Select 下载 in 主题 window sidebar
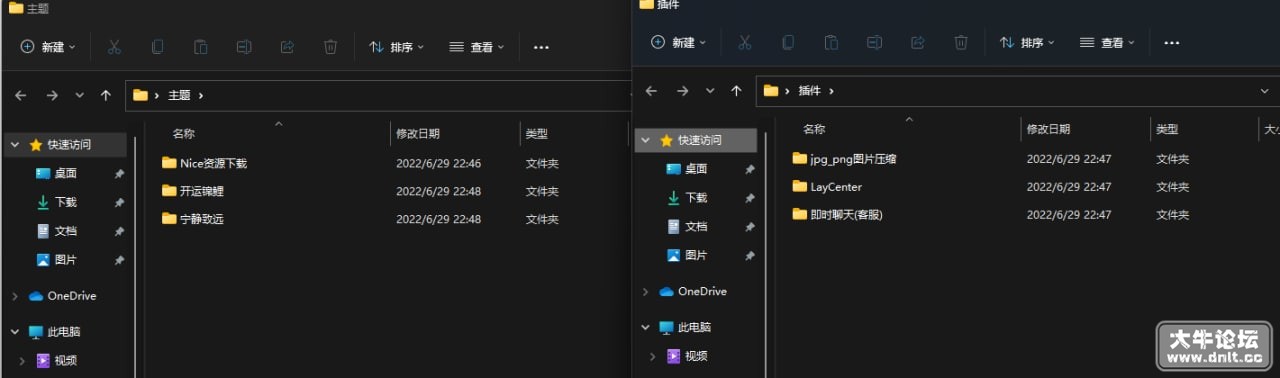 (x=66, y=202)
